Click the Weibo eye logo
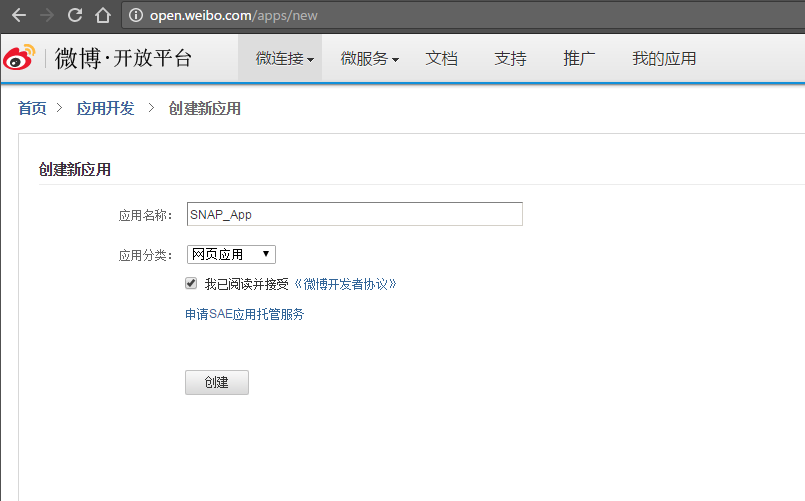Screen dimensions: 805x501 20,57
